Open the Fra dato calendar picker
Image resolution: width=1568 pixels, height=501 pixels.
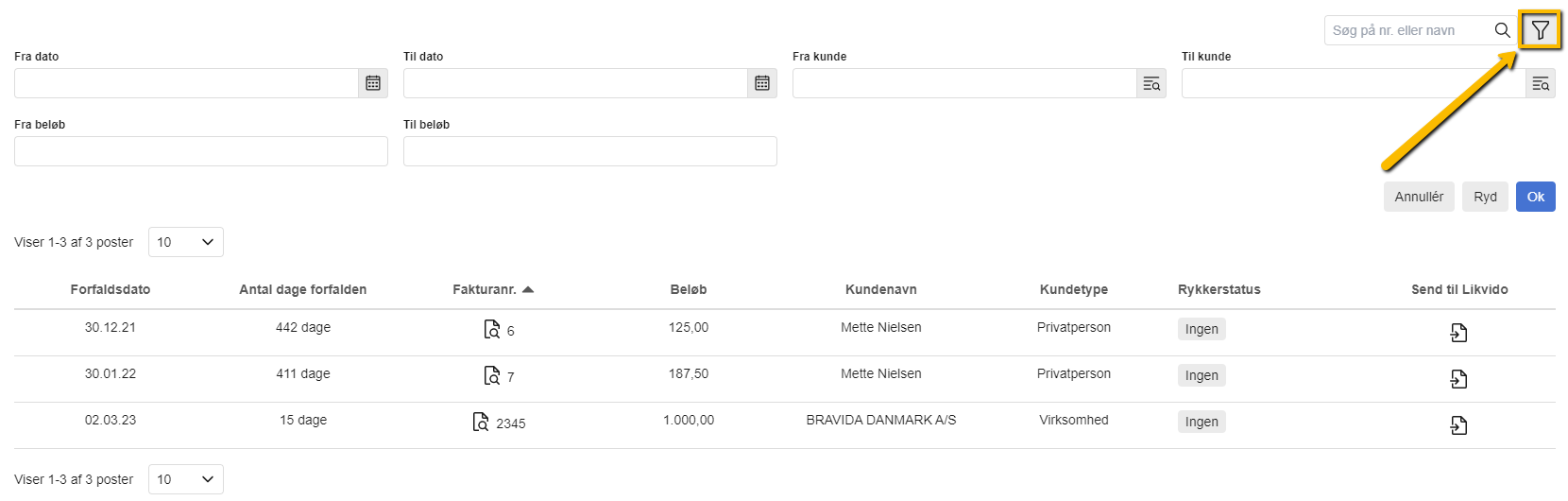[x=373, y=83]
